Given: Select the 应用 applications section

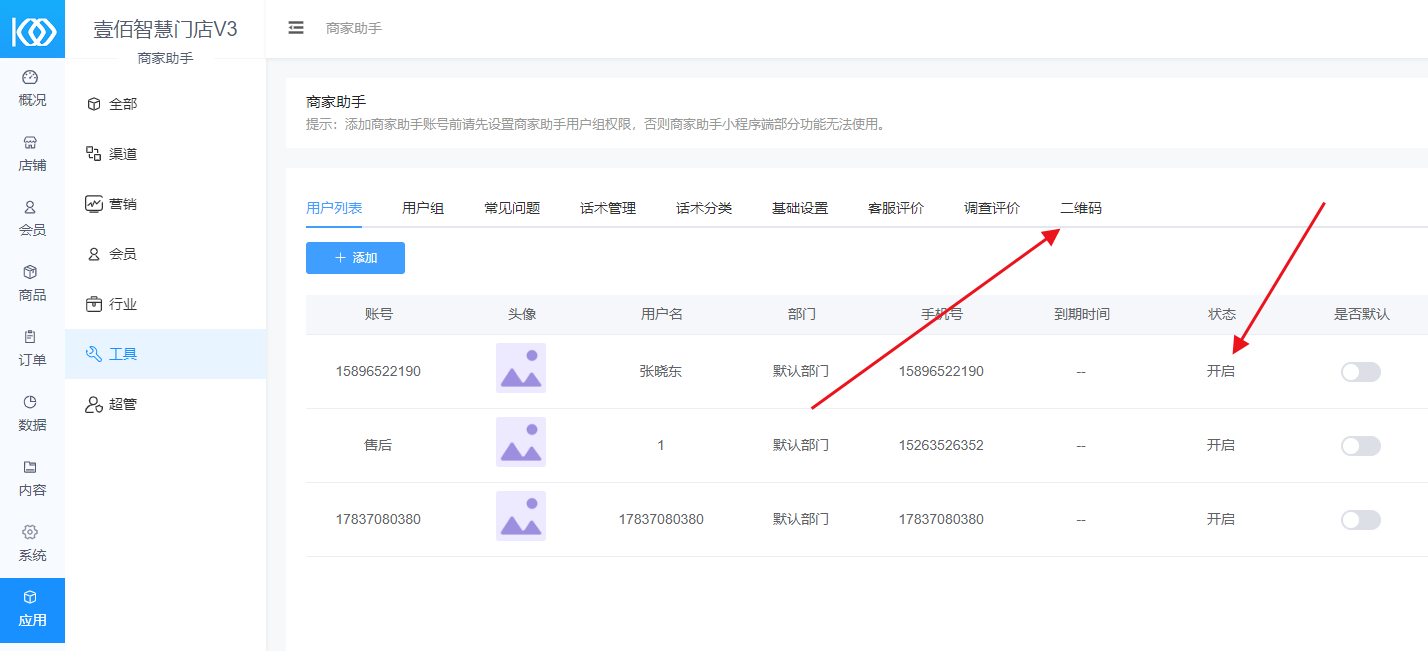Looking at the screenshot, I should click(x=32, y=609).
